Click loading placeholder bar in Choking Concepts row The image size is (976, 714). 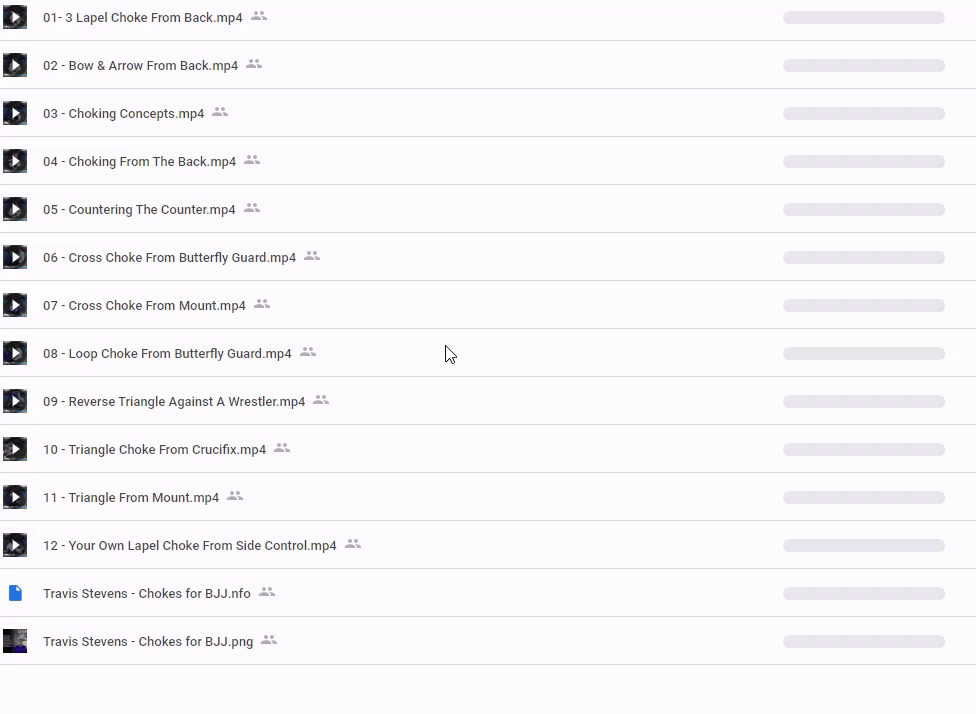click(x=864, y=113)
